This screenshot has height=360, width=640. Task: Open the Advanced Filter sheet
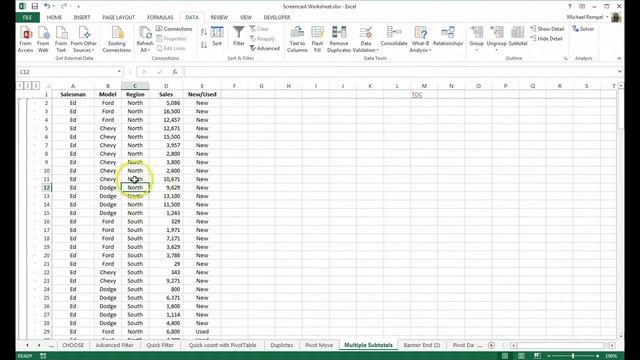(114, 345)
